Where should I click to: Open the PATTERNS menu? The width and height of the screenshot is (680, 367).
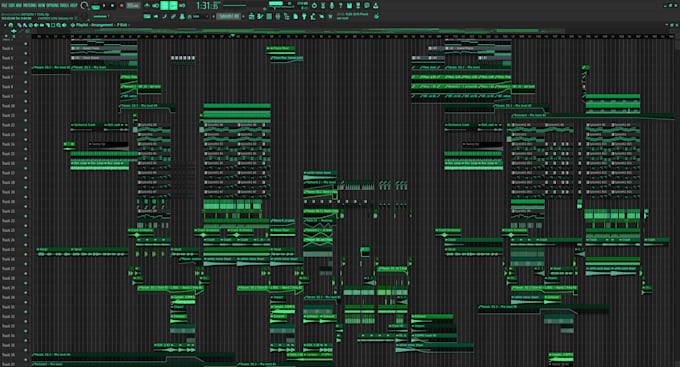[x=30, y=5]
